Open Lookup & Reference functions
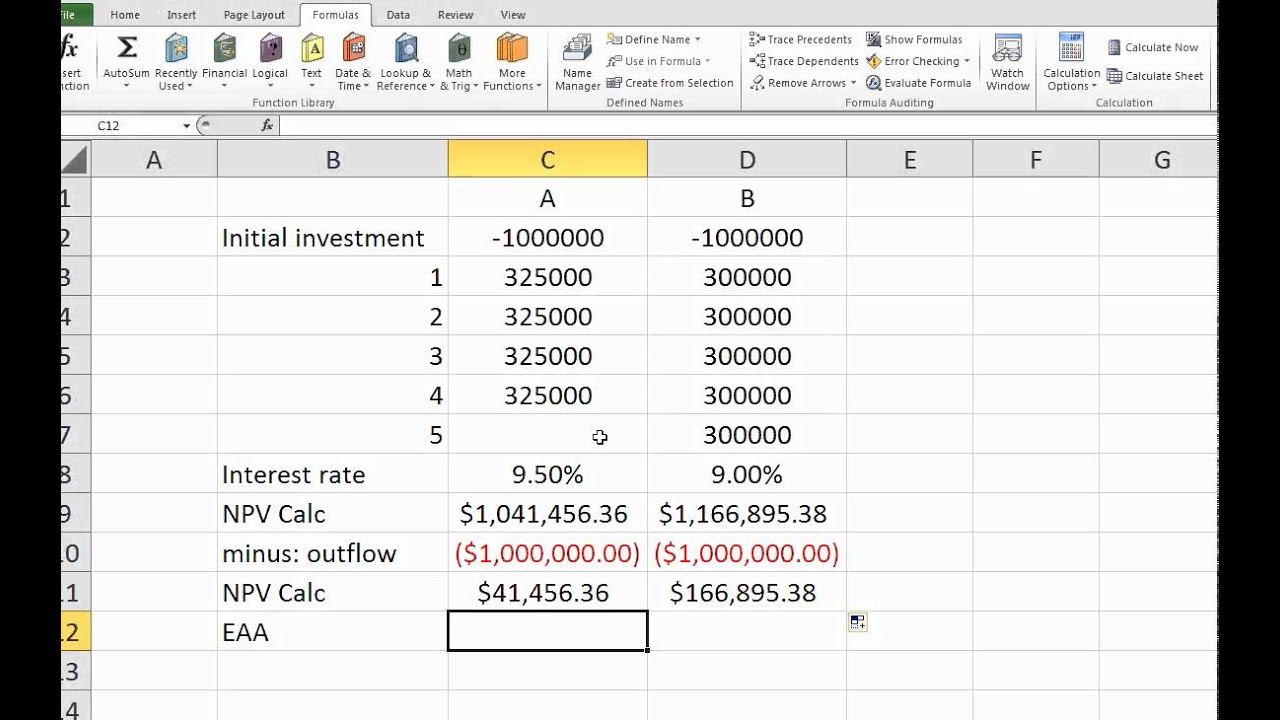The width and height of the screenshot is (1280, 720). tap(406, 62)
